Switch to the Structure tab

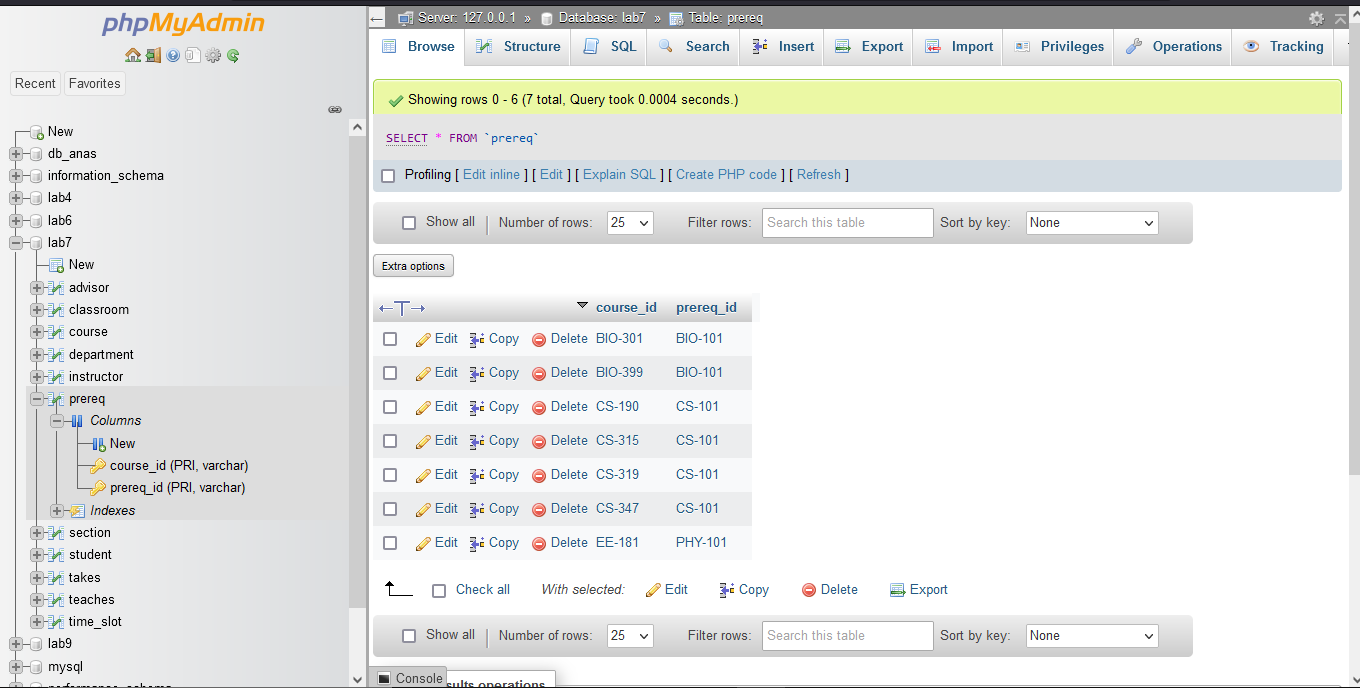(518, 46)
